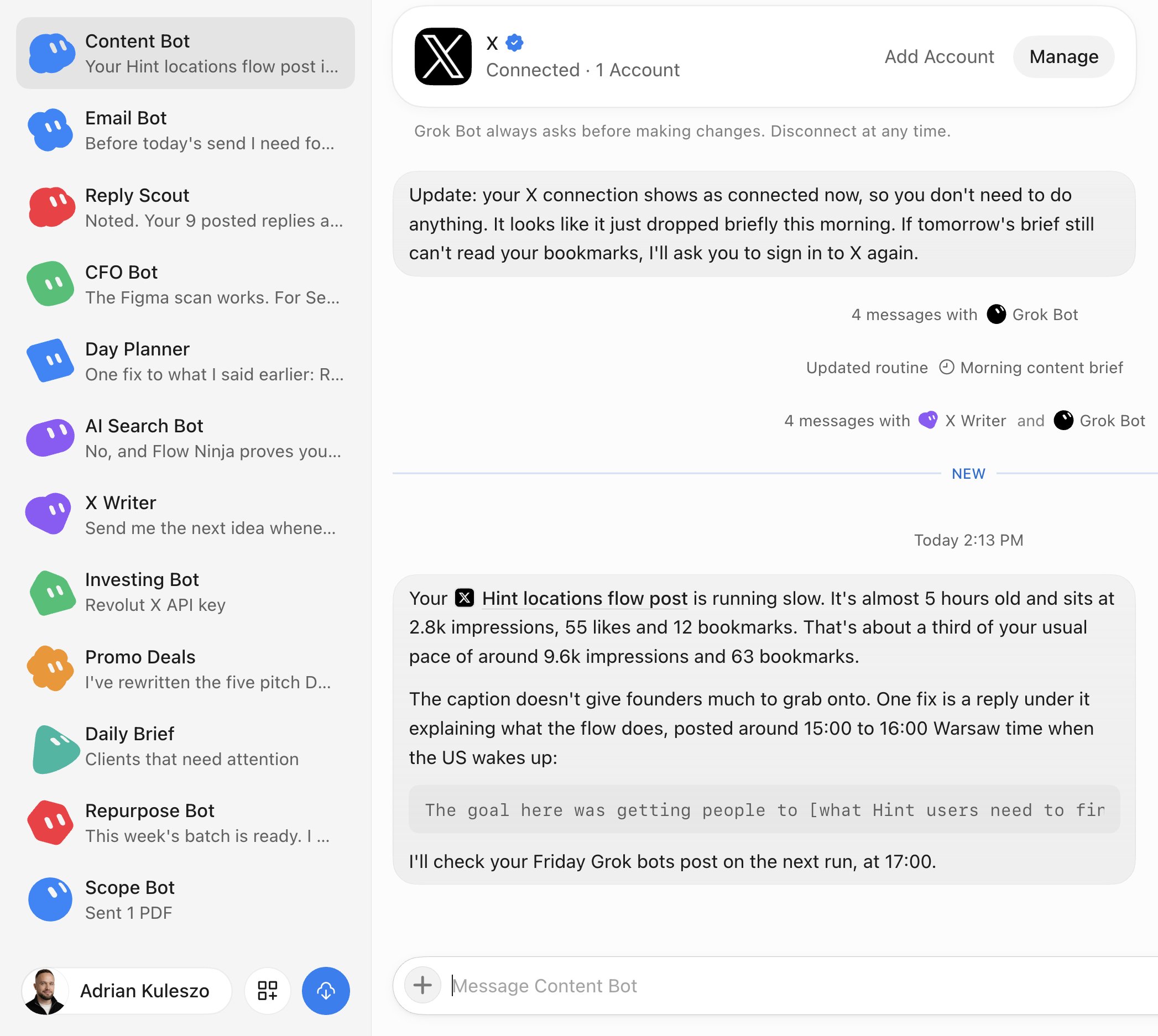Viewport: 1158px width, 1036px height.
Task: Click the plus attachment button in composer
Action: (422, 985)
